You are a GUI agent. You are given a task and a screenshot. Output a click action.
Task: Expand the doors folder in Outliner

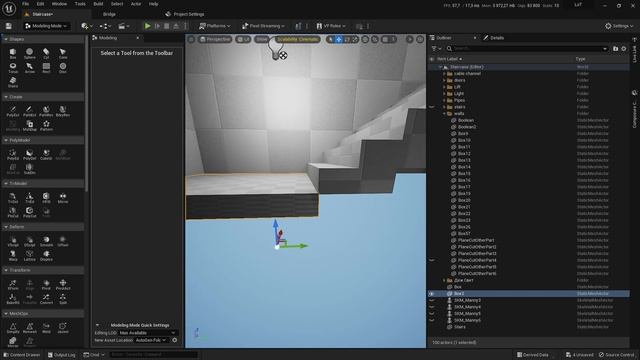click(444, 80)
